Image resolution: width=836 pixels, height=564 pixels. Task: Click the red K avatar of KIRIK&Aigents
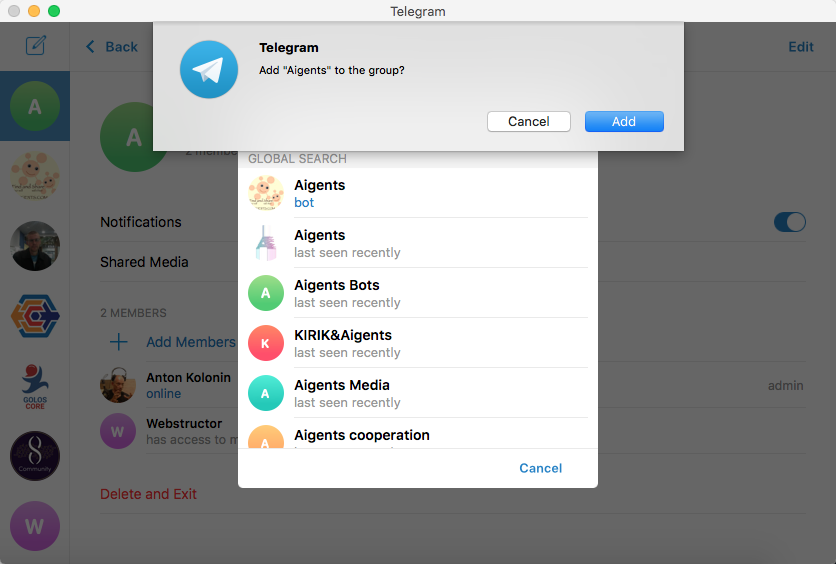click(266, 343)
